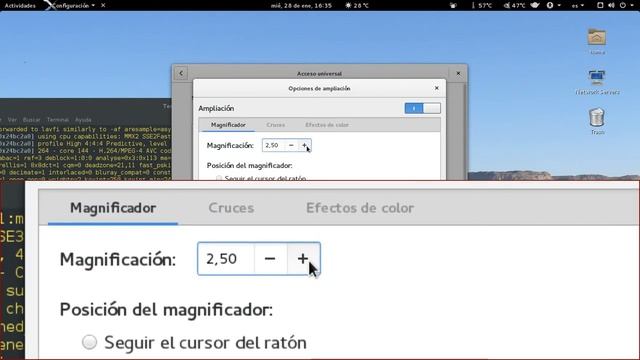Select Seguir el cursor radio in small dialog
This screenshot has height=360, width=640.
click(x=219, y=178)
